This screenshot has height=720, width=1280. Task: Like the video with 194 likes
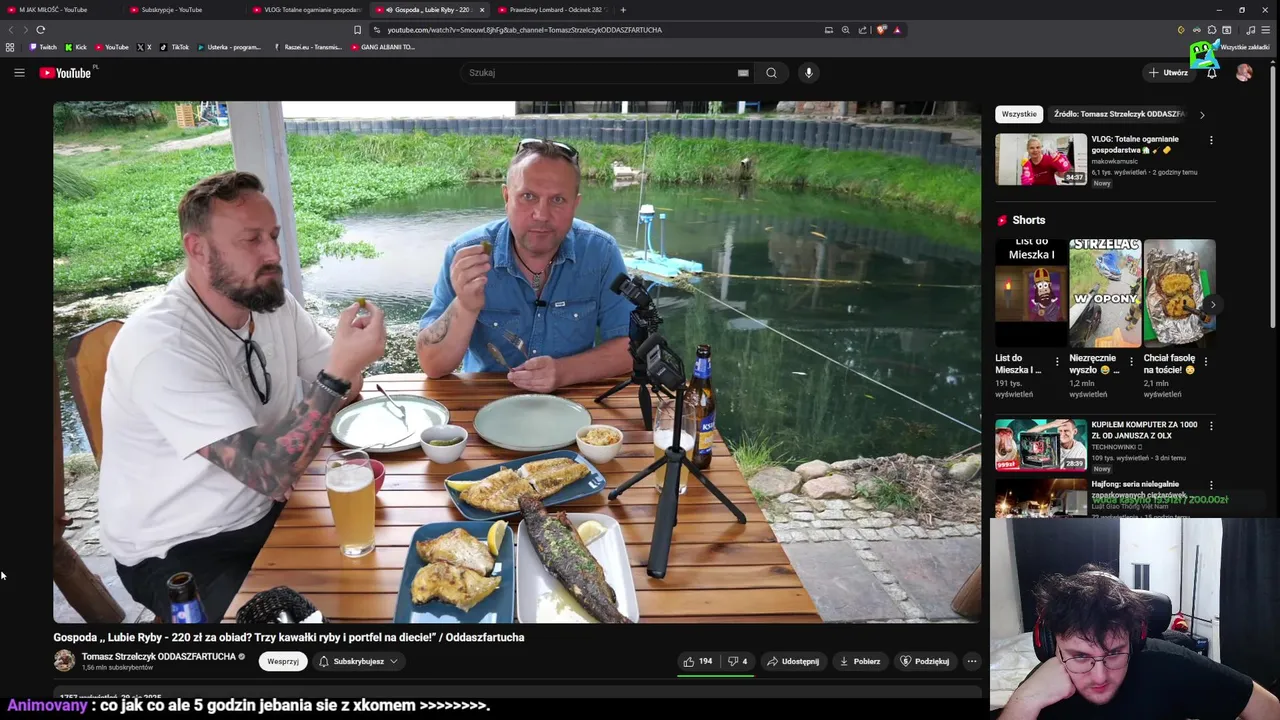(698, 661)
